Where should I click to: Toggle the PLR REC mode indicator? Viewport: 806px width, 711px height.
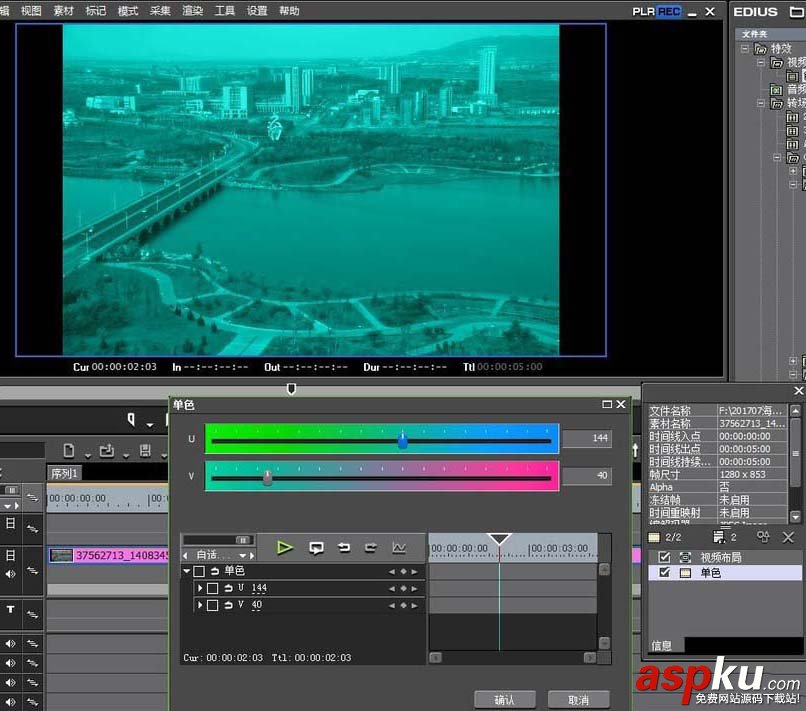coord(656,11)
